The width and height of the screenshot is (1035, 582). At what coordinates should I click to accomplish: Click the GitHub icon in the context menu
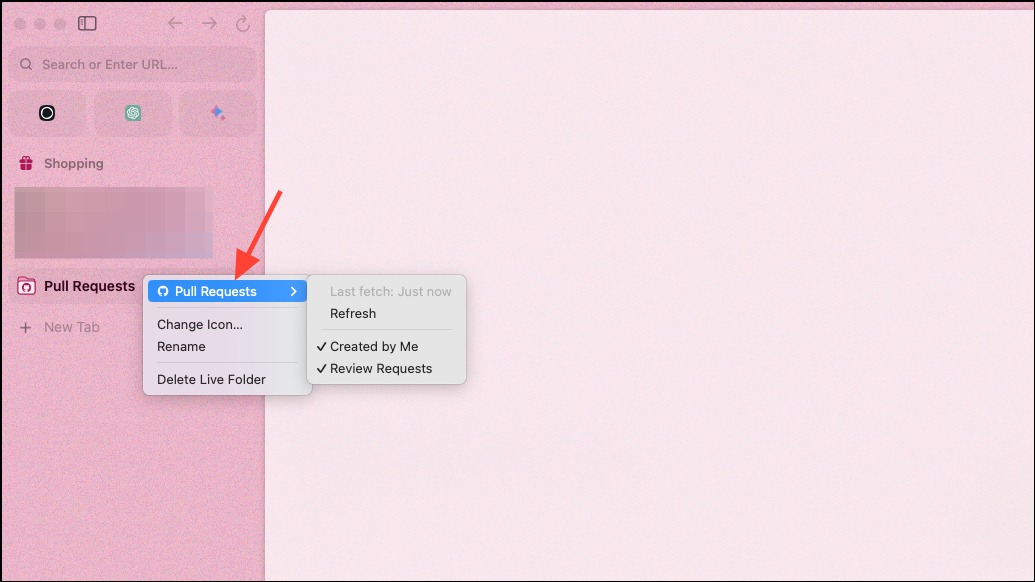coord(162,291)
